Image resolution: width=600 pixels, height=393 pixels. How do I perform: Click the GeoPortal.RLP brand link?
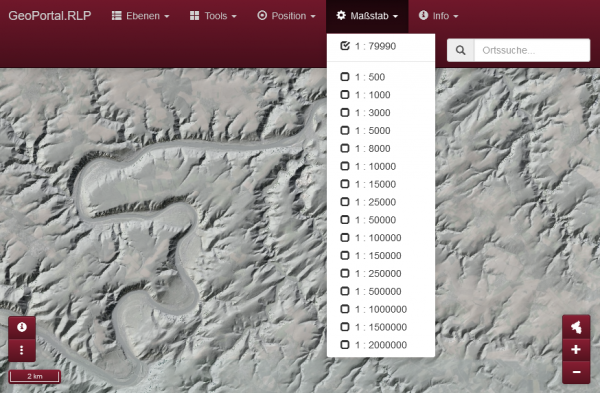[x=50, y=16]
